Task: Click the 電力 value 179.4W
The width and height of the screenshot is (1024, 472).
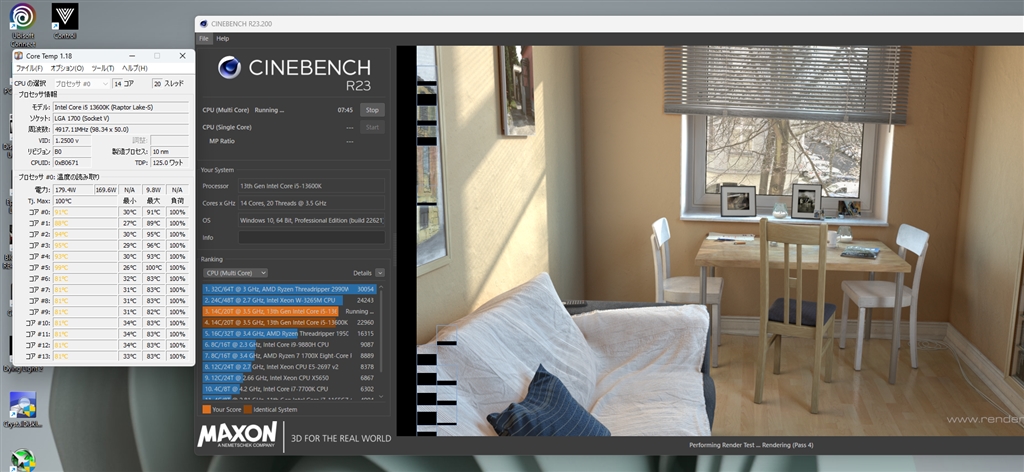Action: 72,190
